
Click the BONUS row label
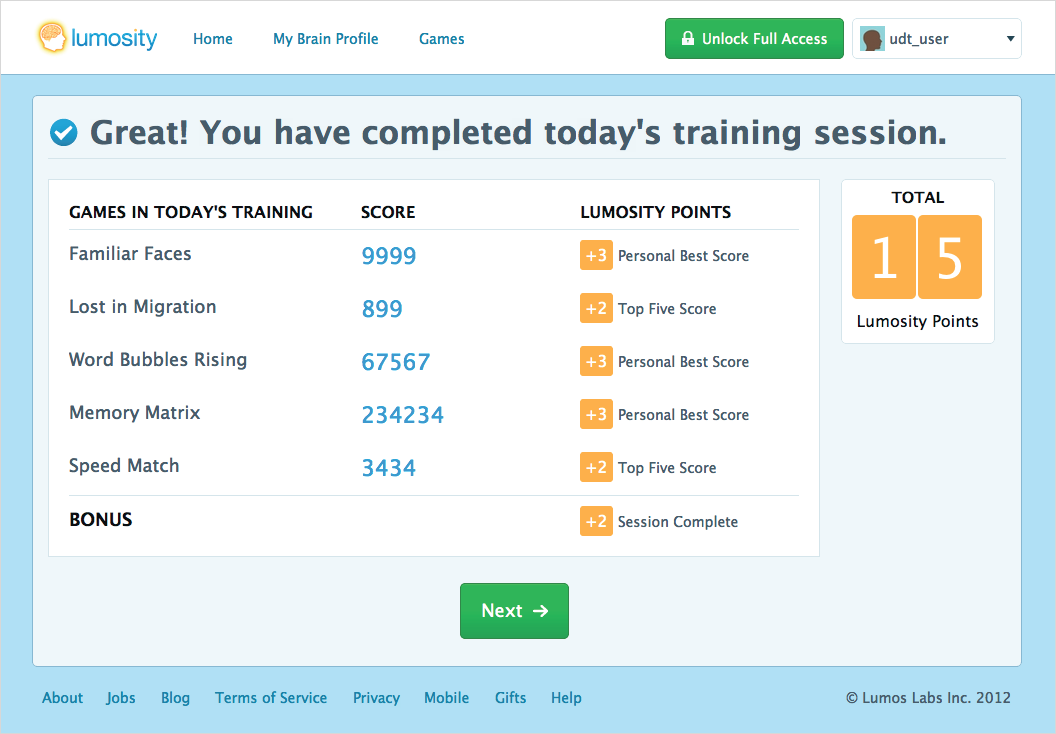(x=100, y=520)
